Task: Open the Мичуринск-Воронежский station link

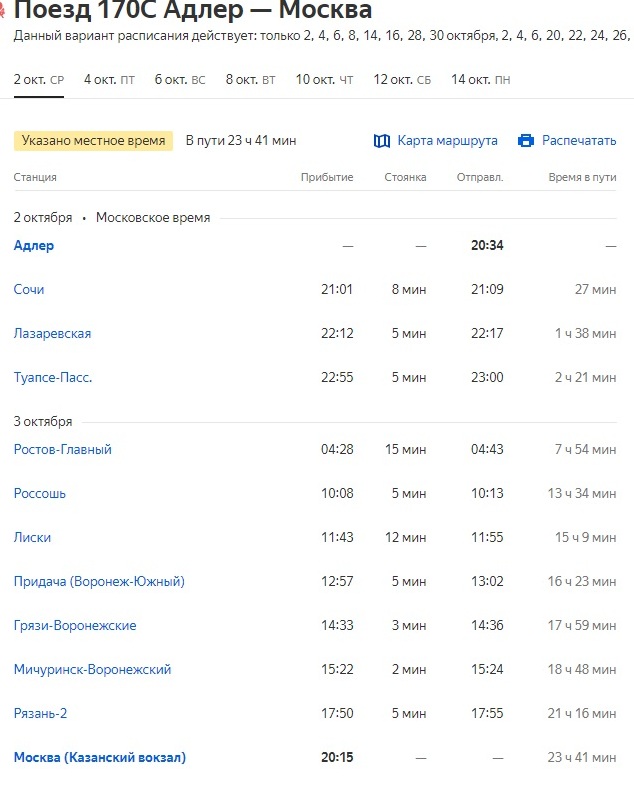Action: [92, 670]
